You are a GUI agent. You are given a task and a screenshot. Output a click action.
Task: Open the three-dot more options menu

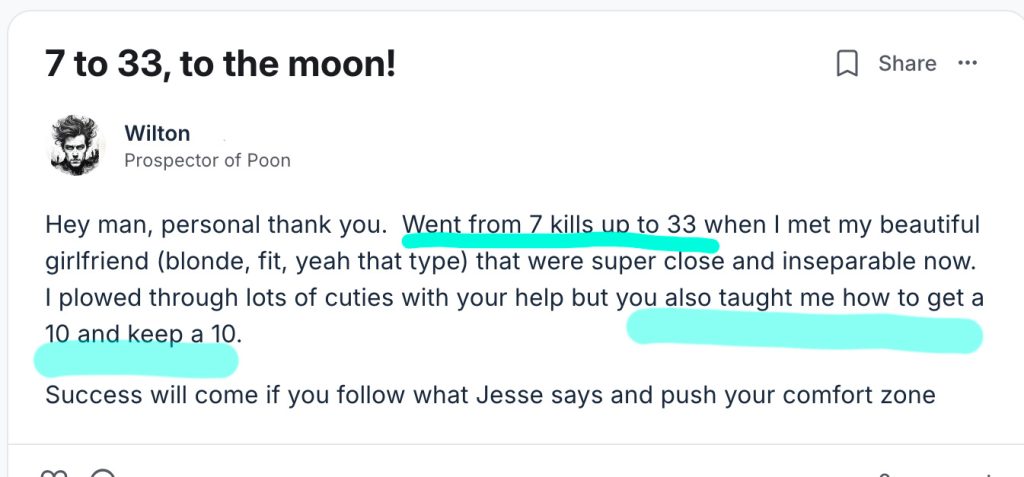tap(967, 63)
